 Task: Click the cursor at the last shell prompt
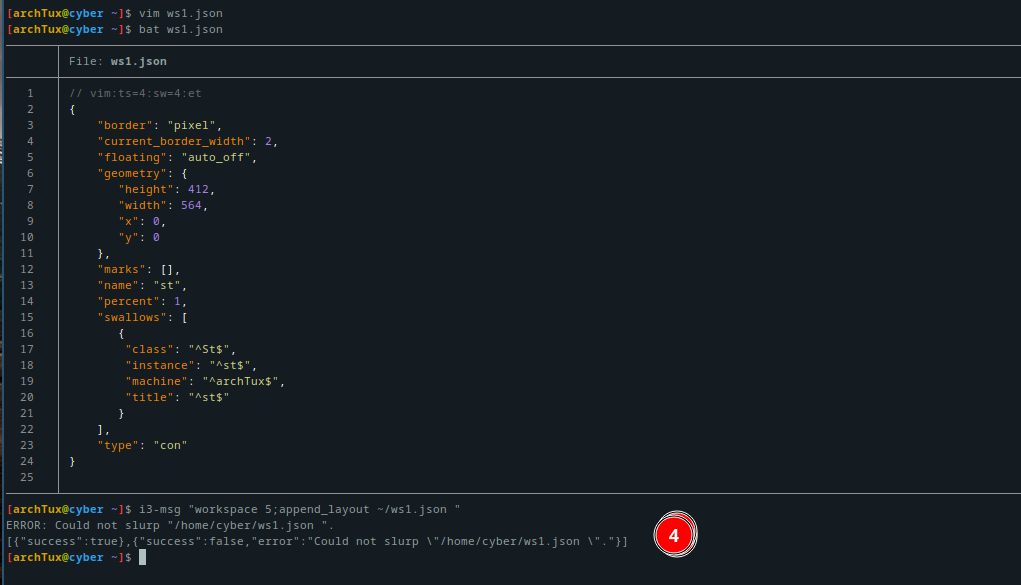[143, 558]
